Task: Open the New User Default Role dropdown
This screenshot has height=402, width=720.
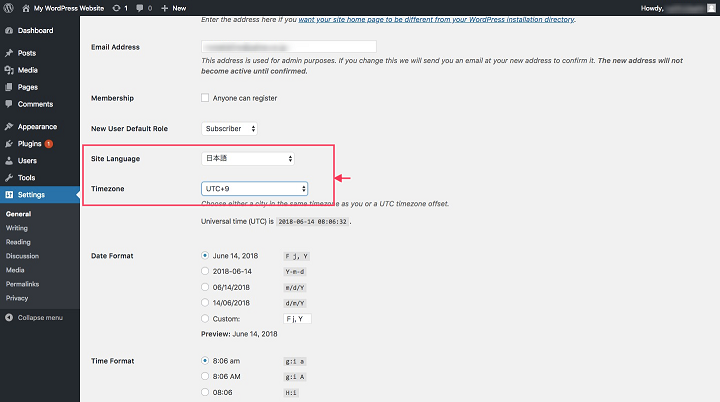Action: (x=229, y=129)
